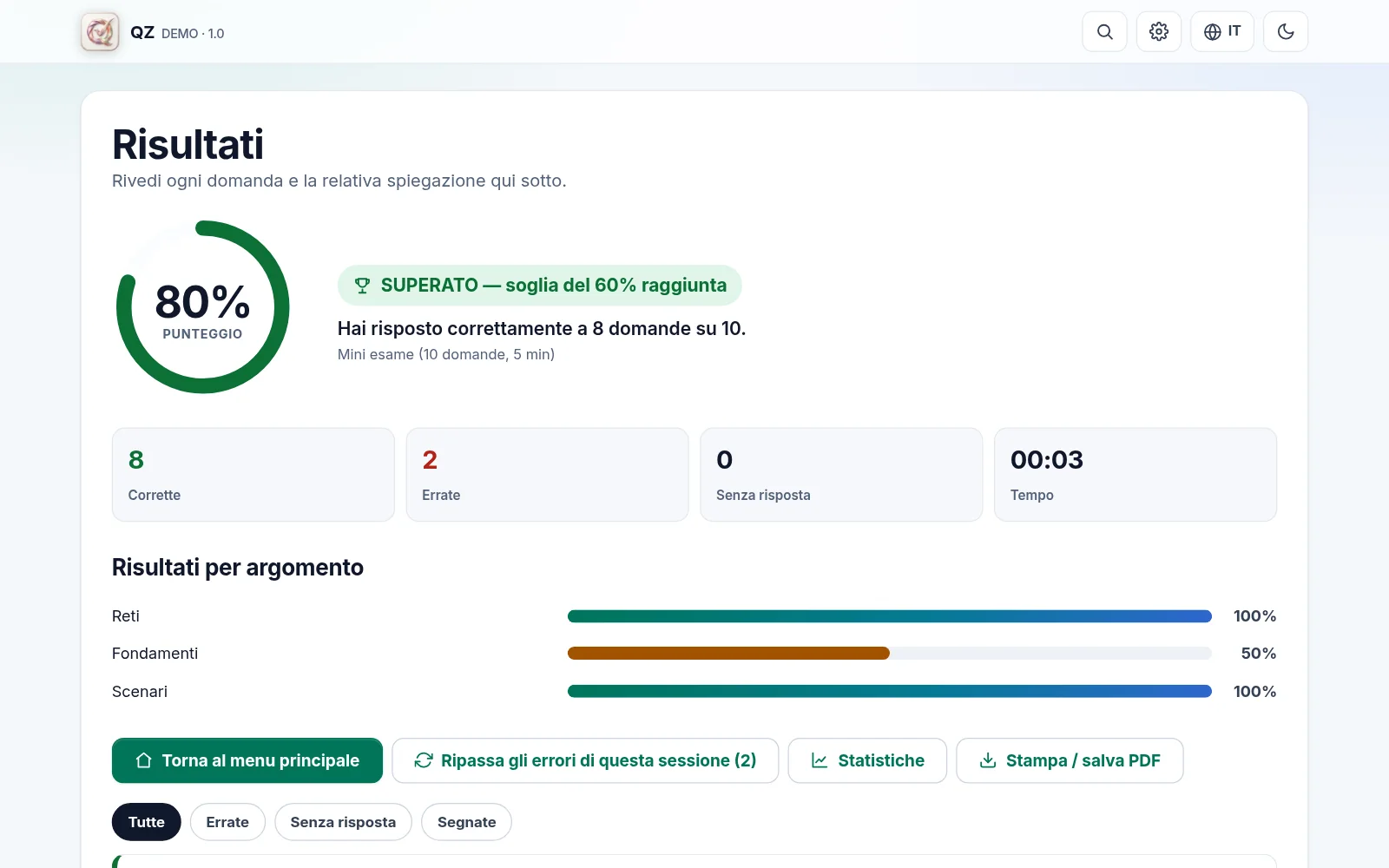This screenshot has height=868, width=1389.
Task: Click the Errate count card
Action: tap(547, 475)
